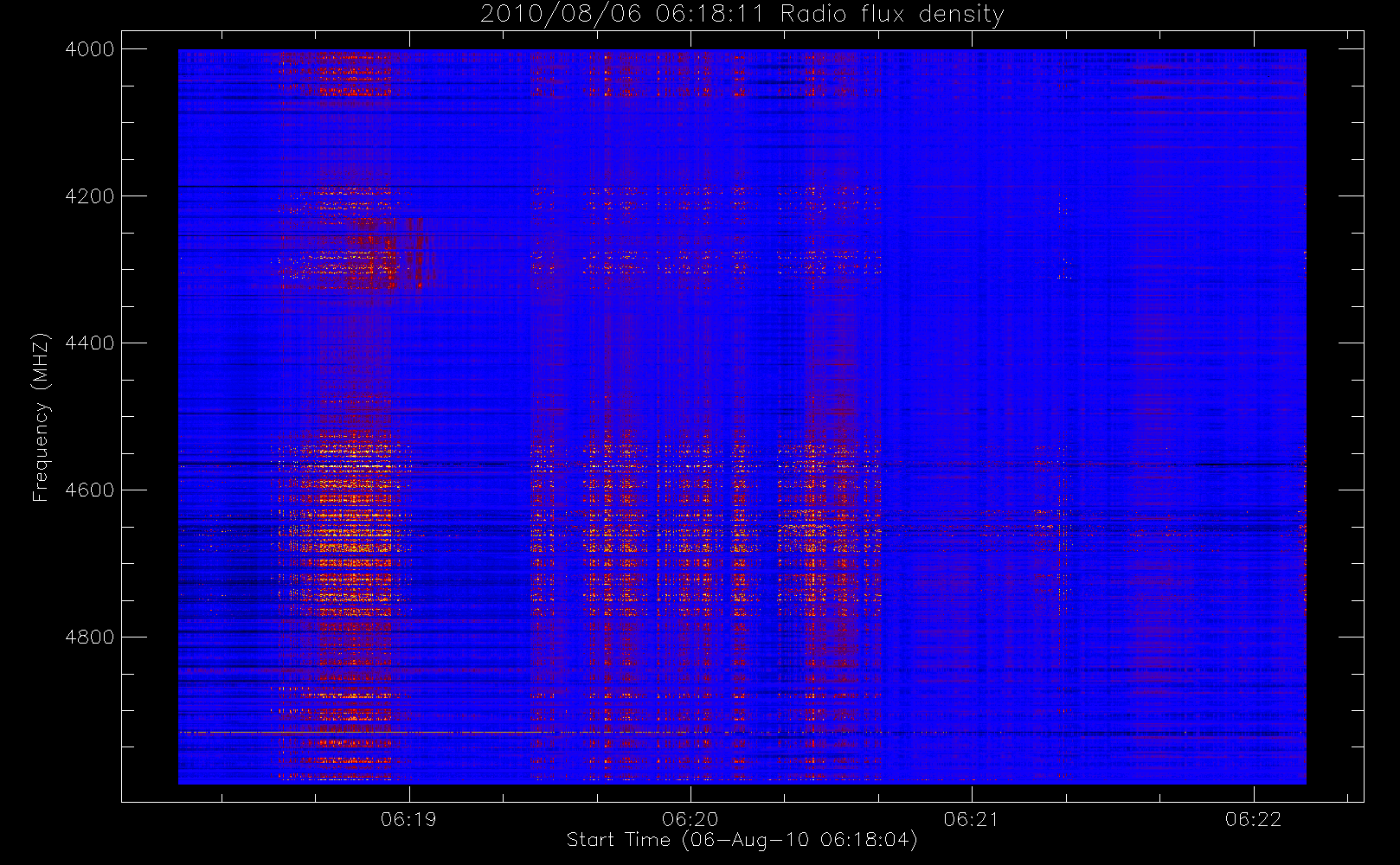
Task: Click the 06:20 time tick label
Action: coord(690,819)
